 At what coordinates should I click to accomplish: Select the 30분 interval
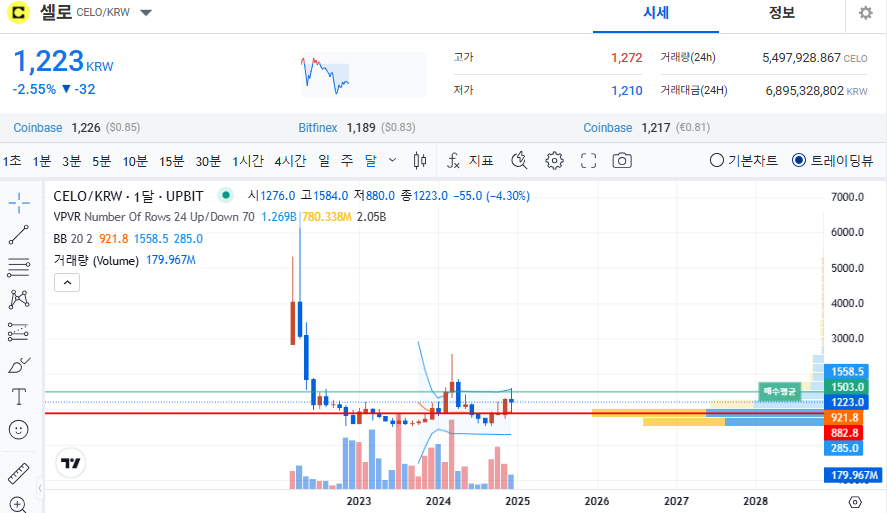[208, 161]
